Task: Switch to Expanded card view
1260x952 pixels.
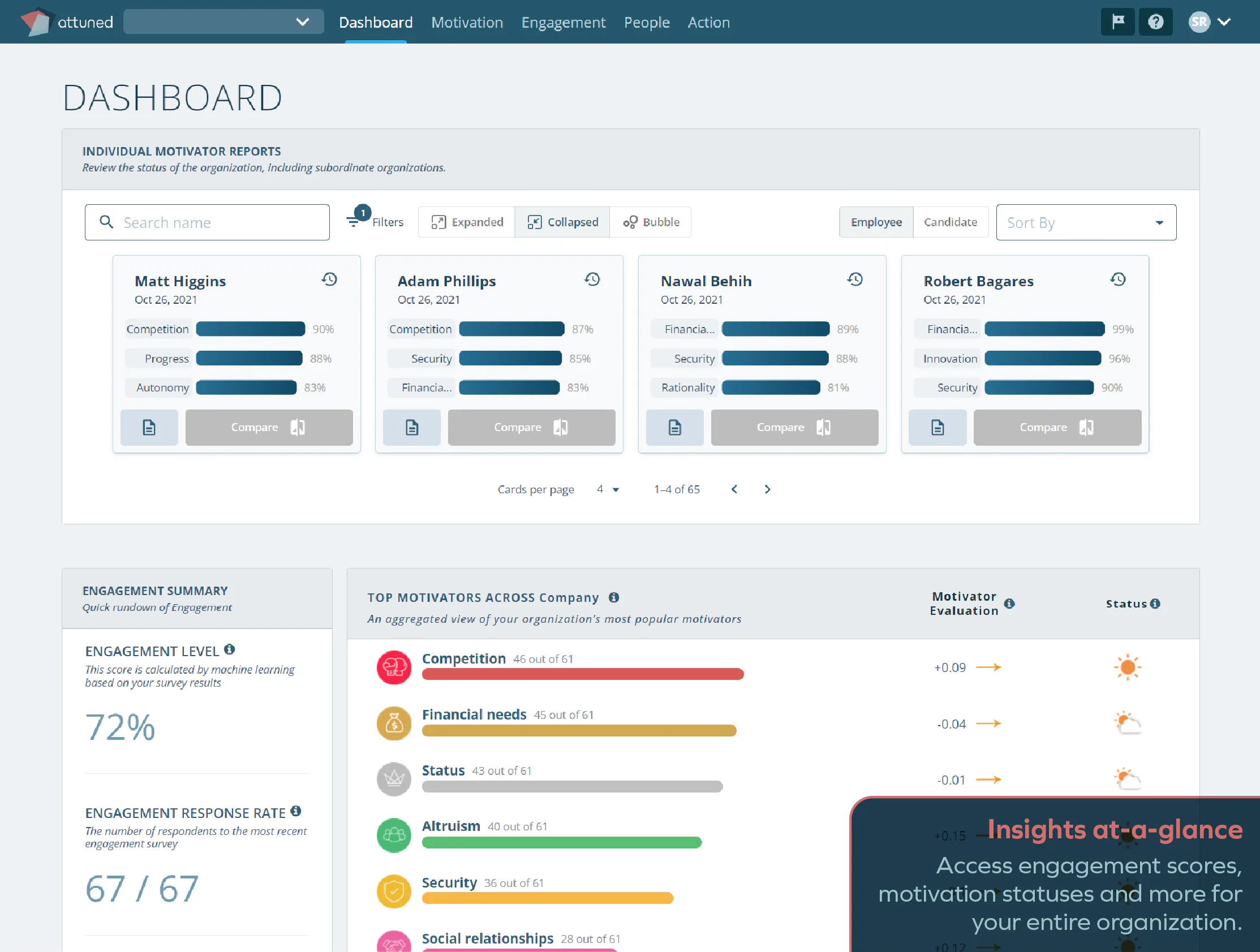Action: coord(467,222)
